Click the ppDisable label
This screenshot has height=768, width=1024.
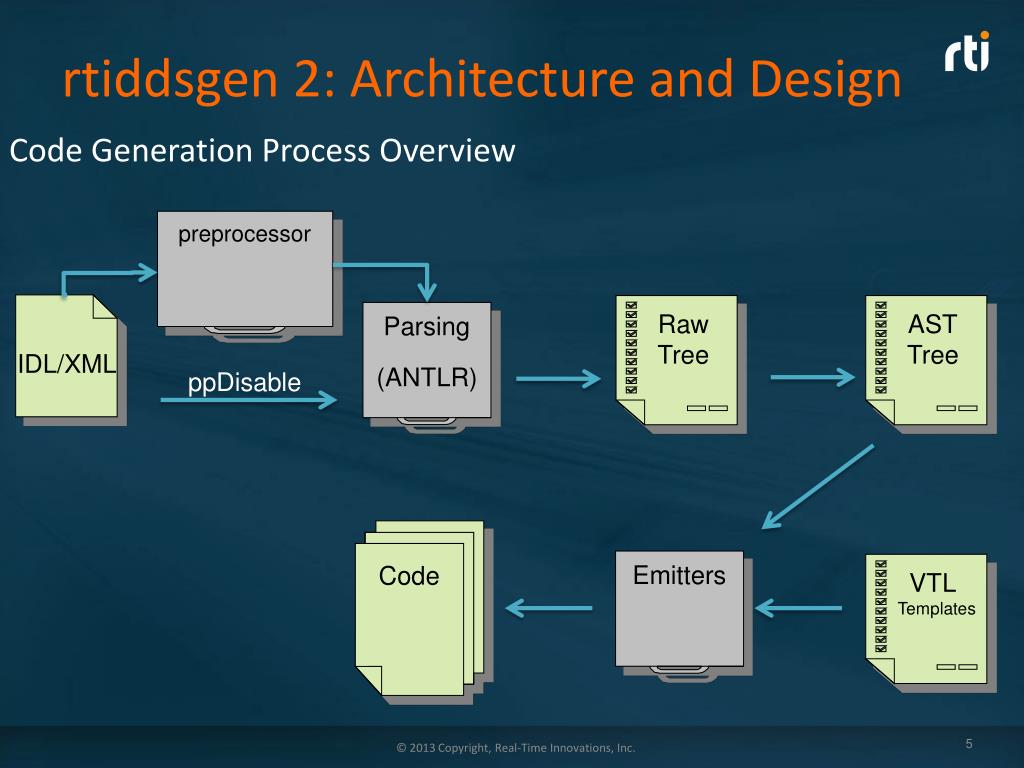(244, 383)
